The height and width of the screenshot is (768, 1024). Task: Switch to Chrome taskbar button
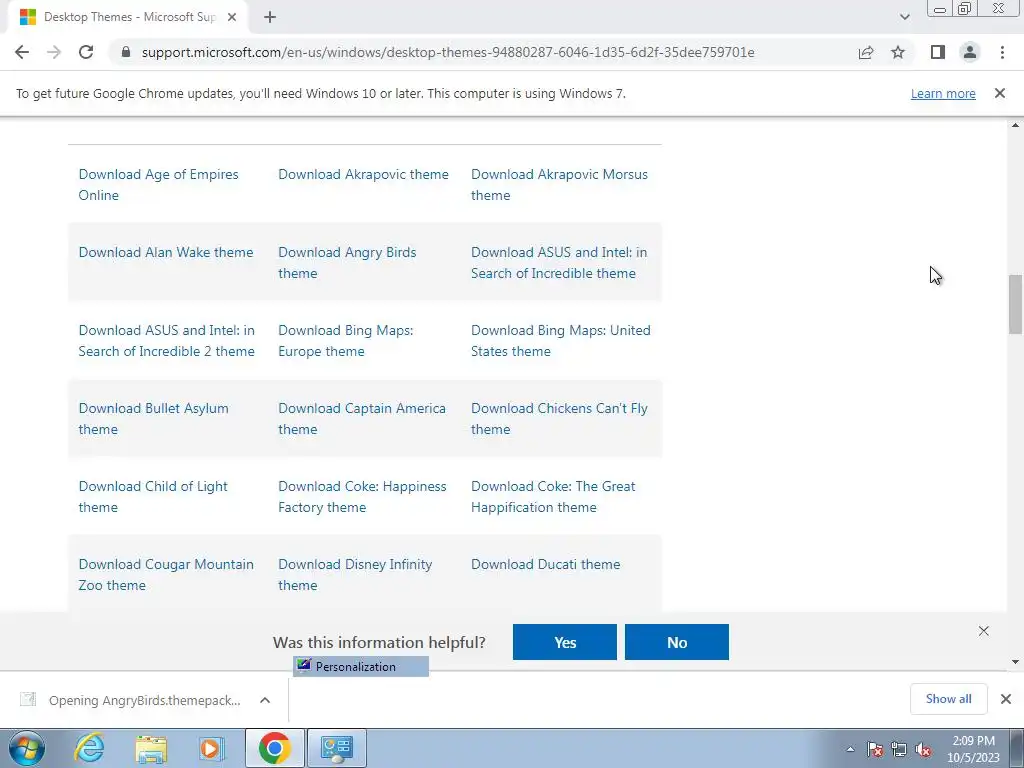[274, 748]
